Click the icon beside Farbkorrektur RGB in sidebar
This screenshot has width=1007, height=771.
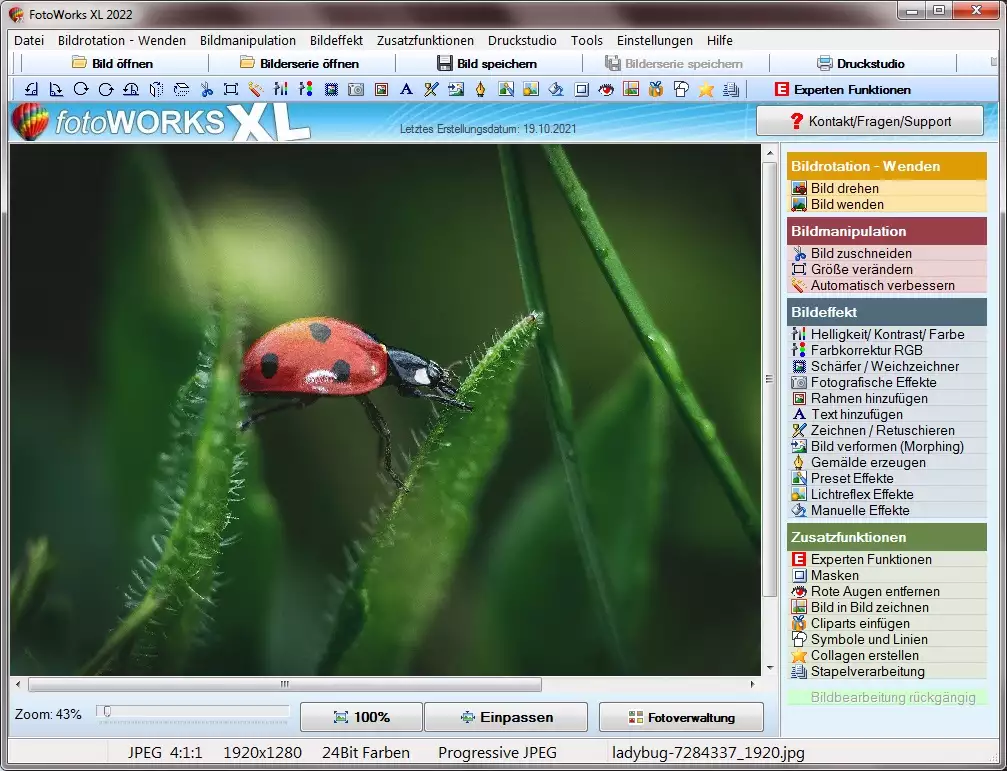pos(799,351)
